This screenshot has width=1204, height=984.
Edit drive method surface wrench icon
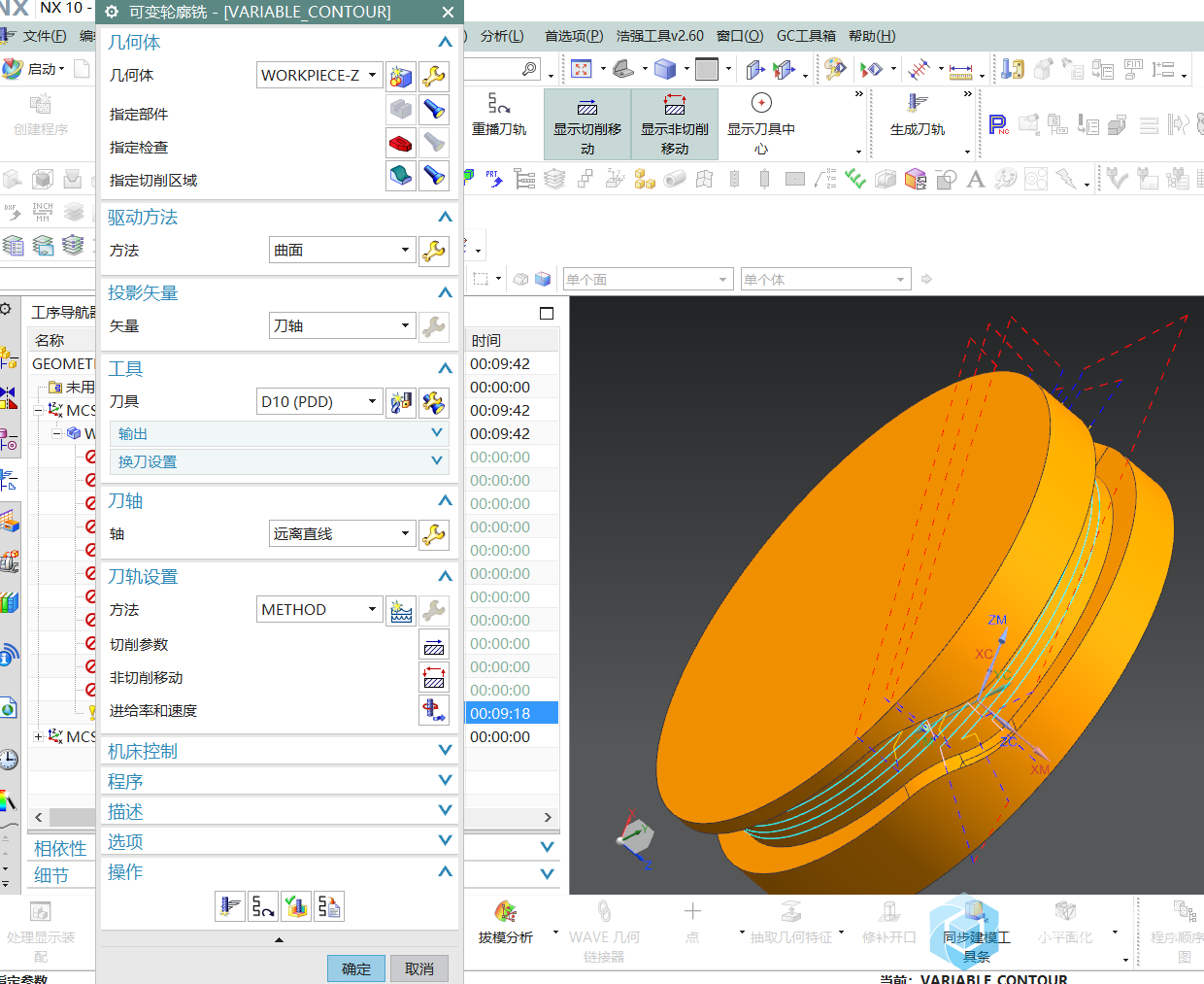pos(434,251)
